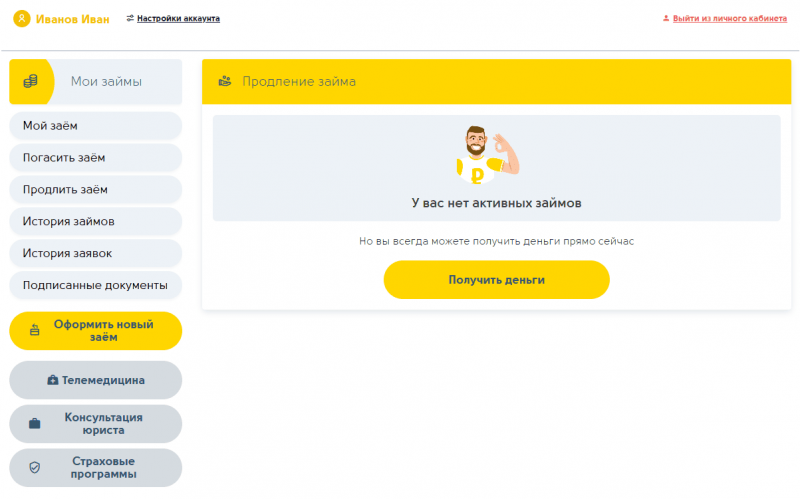Click the shield icon beside Страховые программы
The image size is (800, 499).
(x=35, y=467)
